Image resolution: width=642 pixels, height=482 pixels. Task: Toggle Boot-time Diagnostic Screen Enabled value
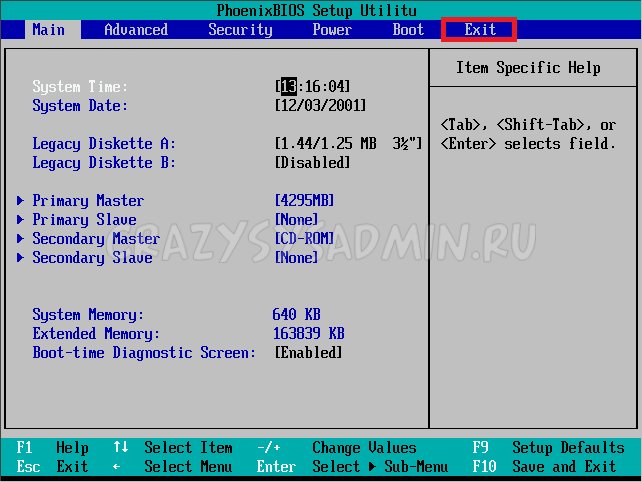[308, 353]
